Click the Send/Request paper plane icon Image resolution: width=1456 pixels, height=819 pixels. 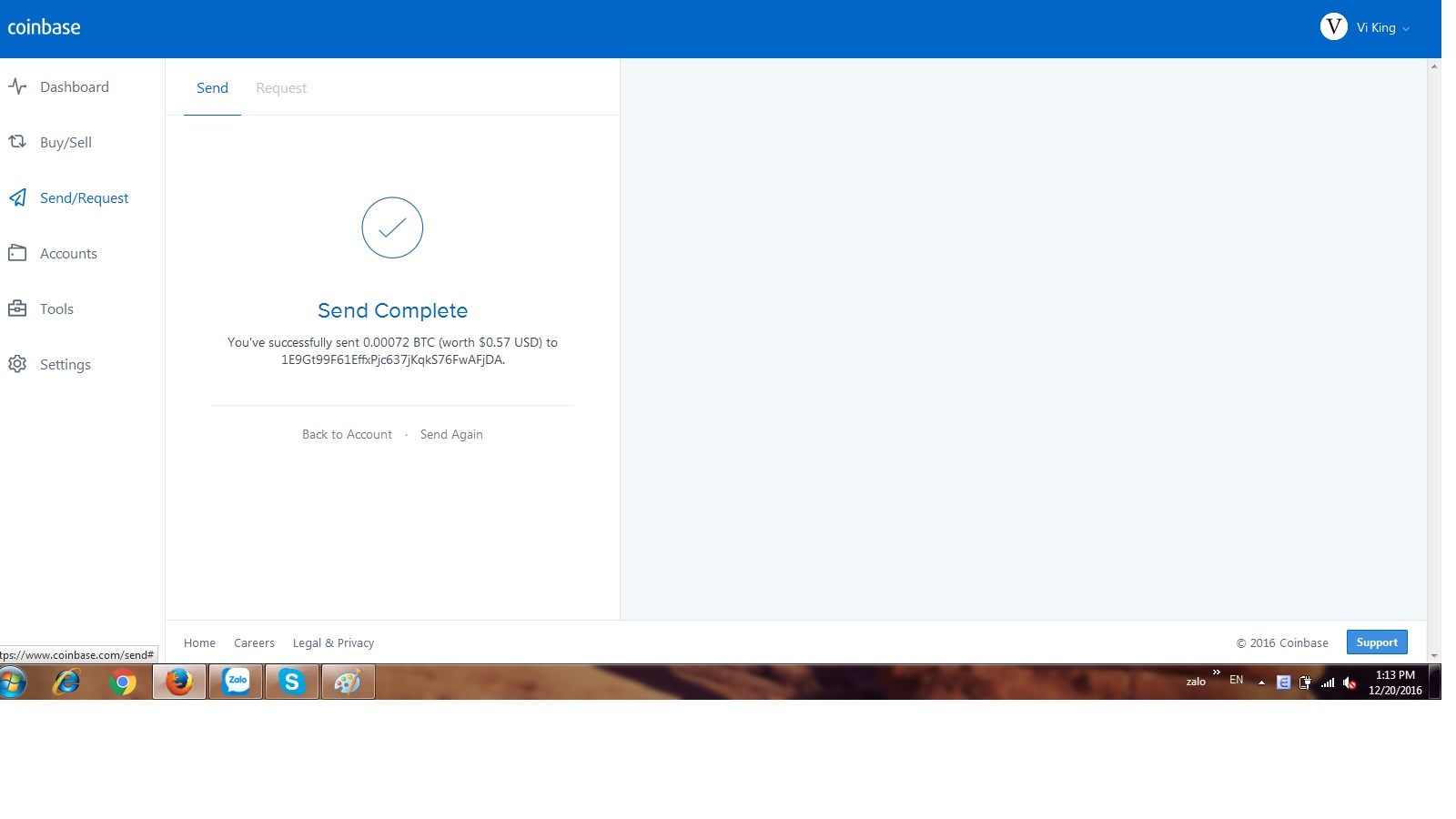tap(17, 197)
